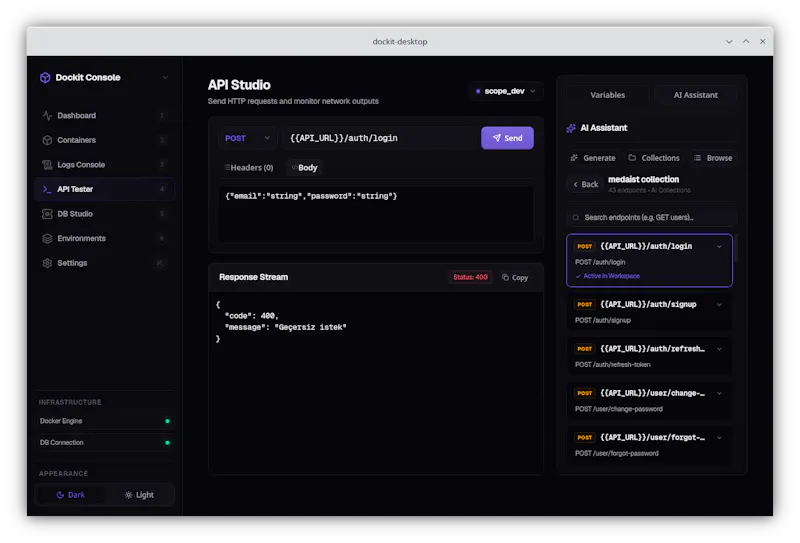Click the POST badge of auth/signup endpoint
The height and width of the screenshot is (543, 800).
pyautogui.click(x=584, y=304)
